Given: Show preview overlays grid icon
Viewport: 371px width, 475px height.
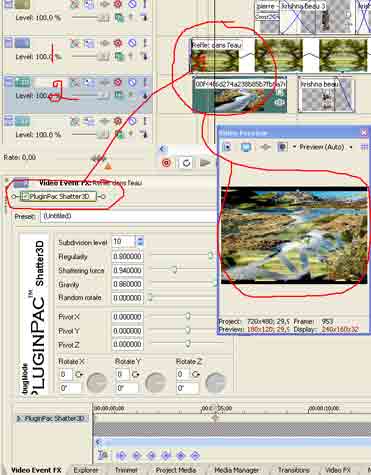Looking at the screenshot, I should (x=364, y=147).
